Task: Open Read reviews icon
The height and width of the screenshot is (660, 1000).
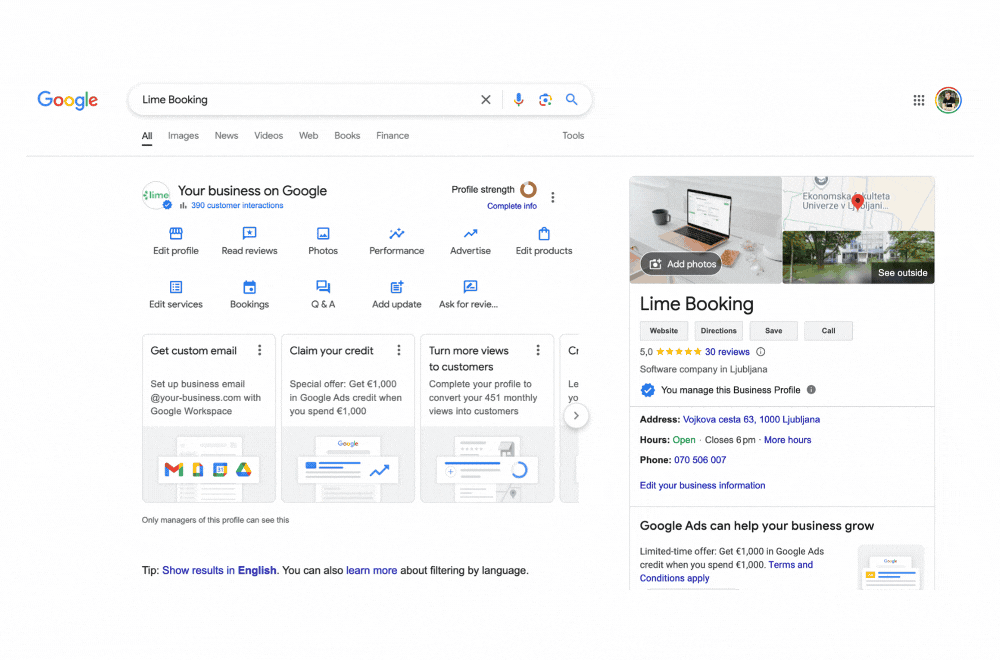Action: [x=249, y=233]
